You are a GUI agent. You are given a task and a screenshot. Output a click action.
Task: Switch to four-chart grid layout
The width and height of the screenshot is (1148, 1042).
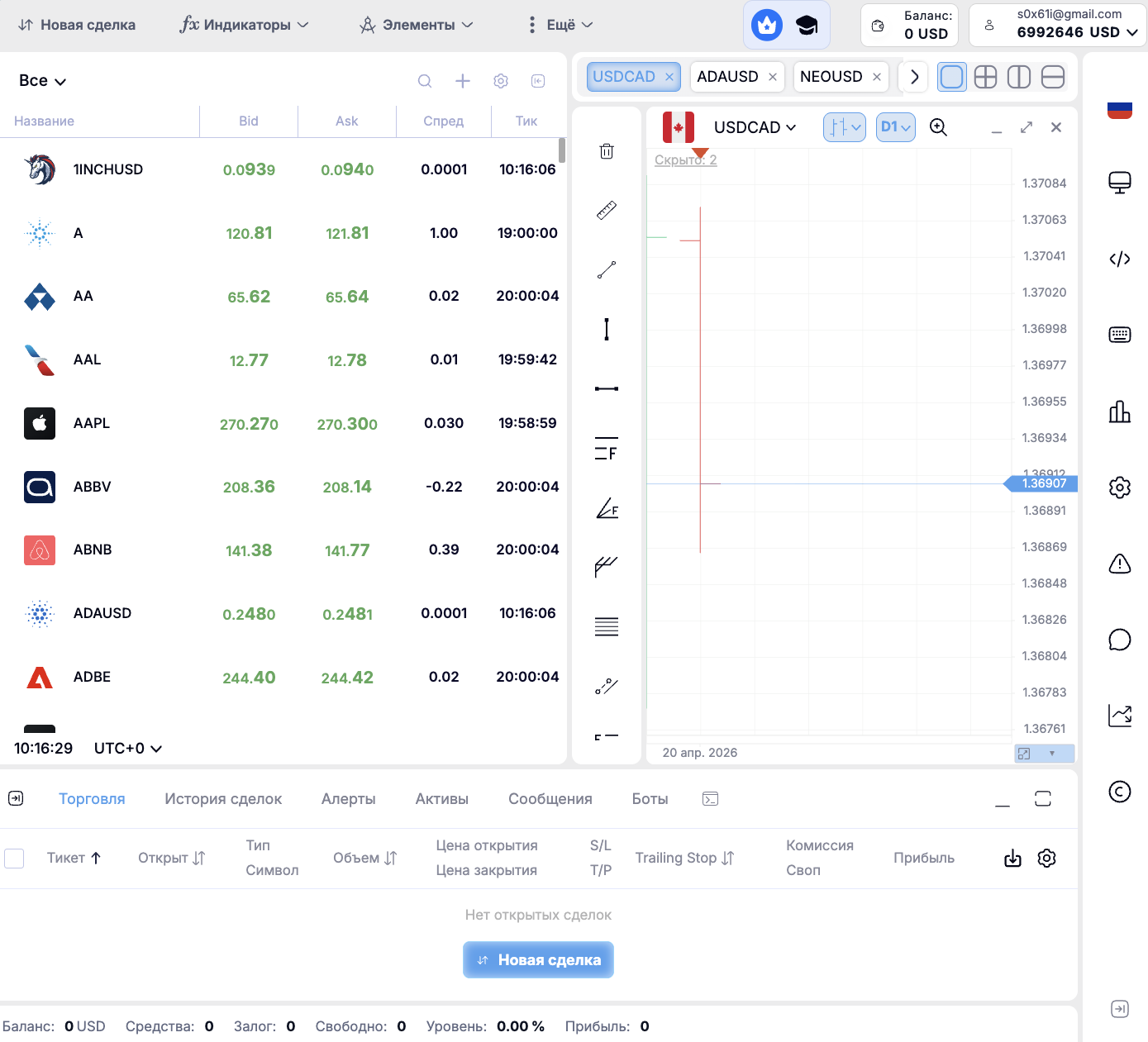pos(985,77)
